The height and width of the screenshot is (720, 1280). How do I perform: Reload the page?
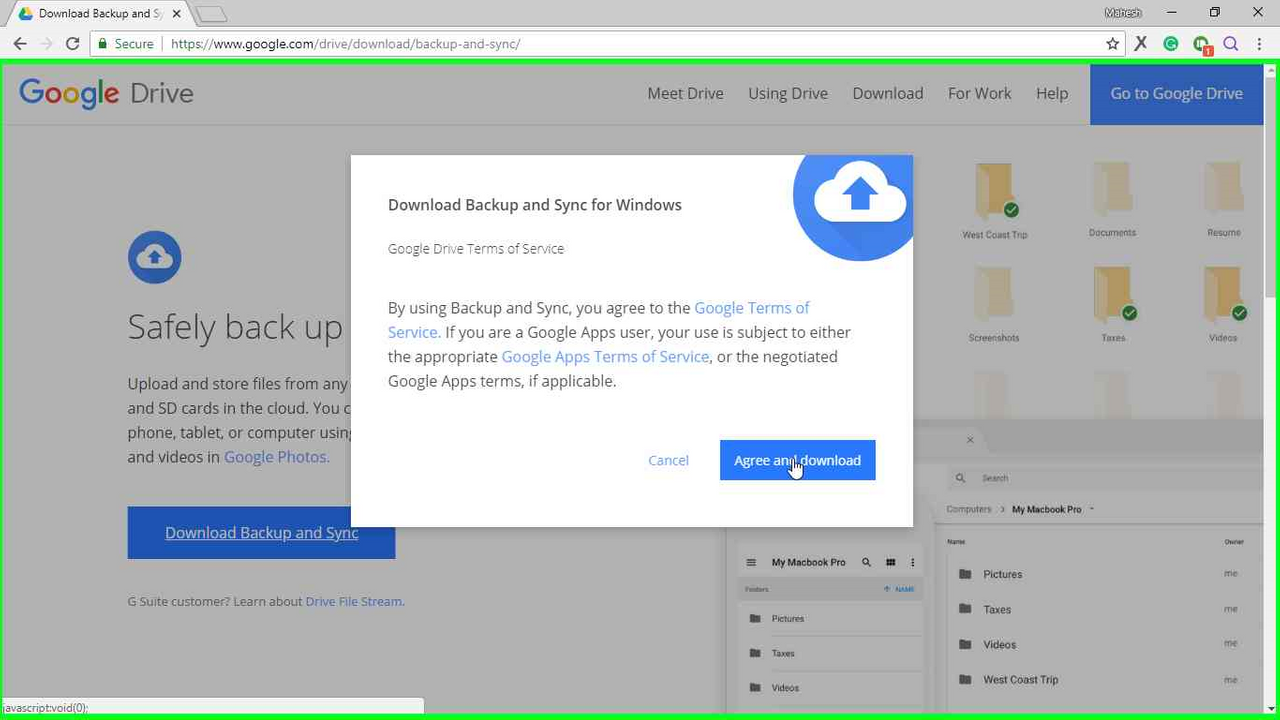coord(72,44)
